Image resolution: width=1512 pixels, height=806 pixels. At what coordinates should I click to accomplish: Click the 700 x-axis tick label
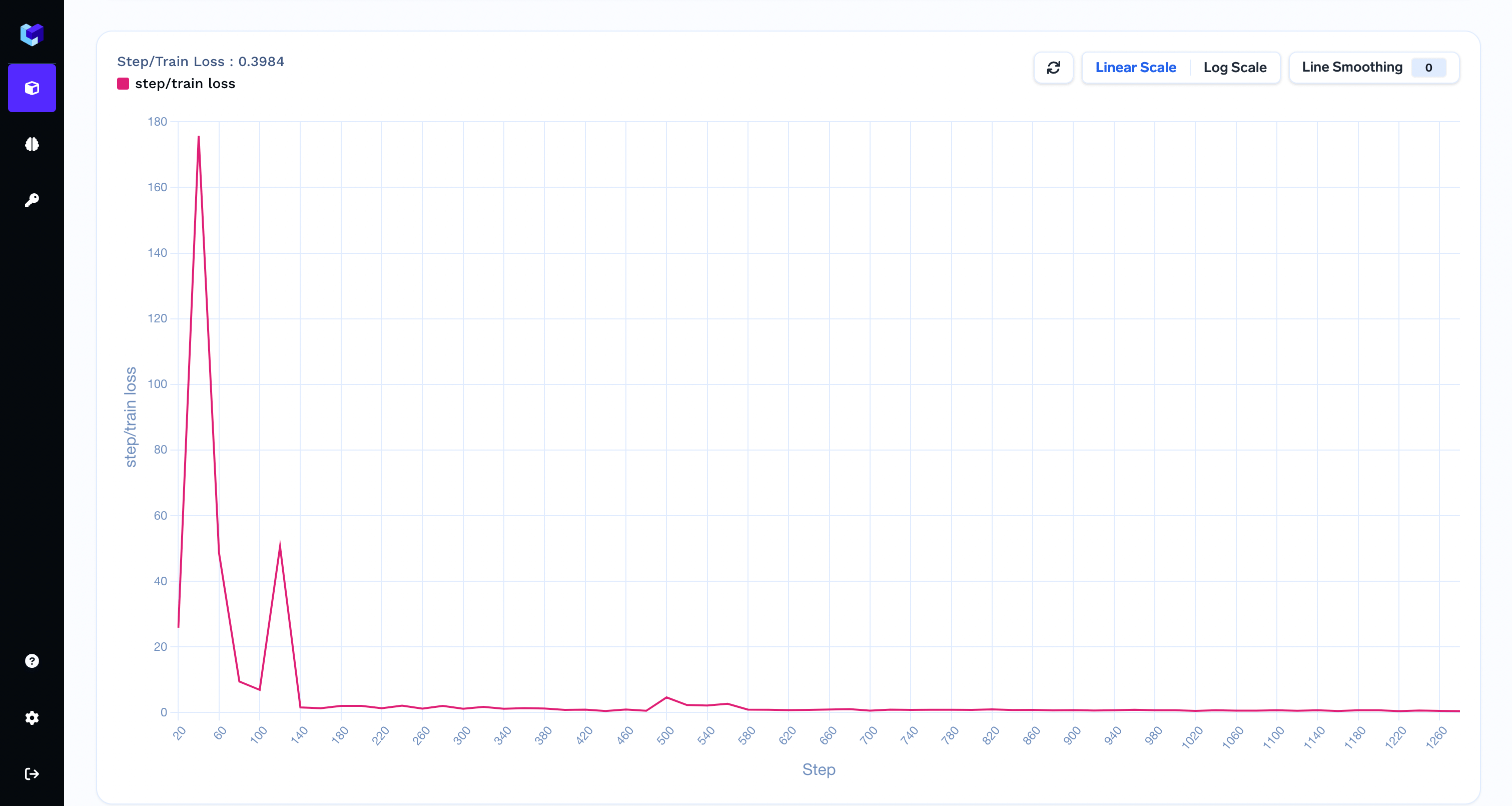click(x=869, y=735)
